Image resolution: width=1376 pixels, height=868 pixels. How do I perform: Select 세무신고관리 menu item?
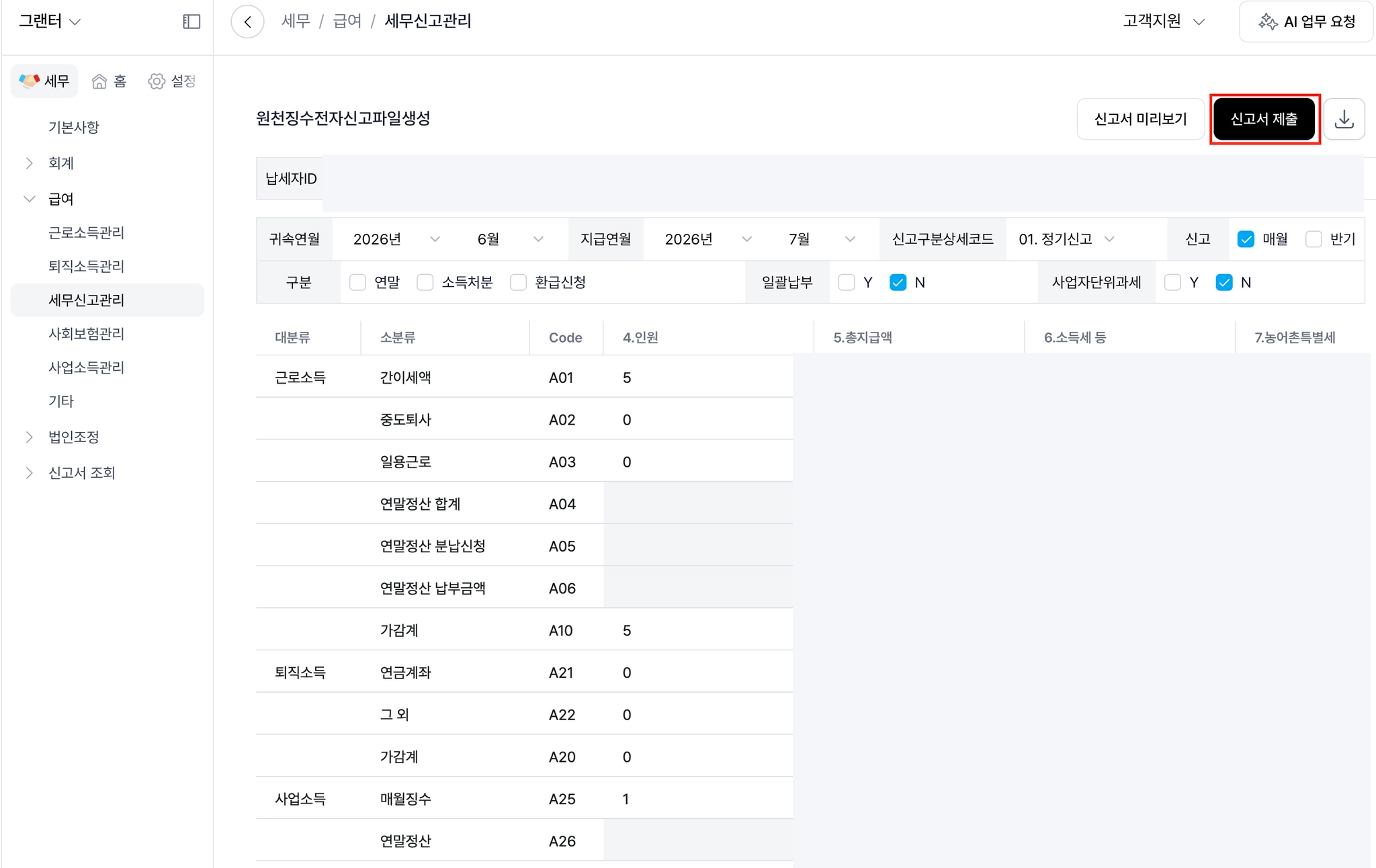click(107, 300)
